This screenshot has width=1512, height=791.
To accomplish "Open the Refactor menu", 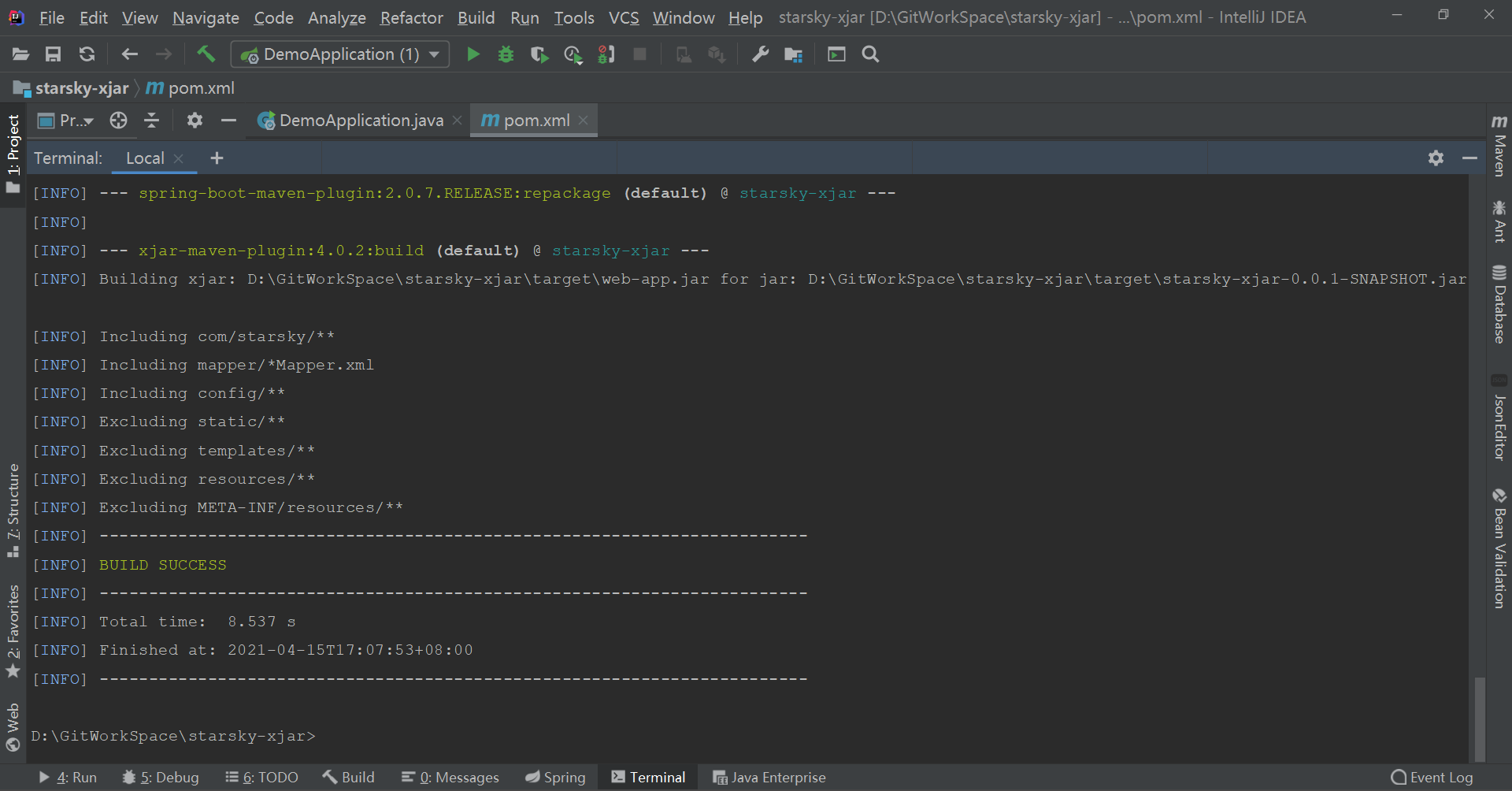I will [x=411, y=17].
